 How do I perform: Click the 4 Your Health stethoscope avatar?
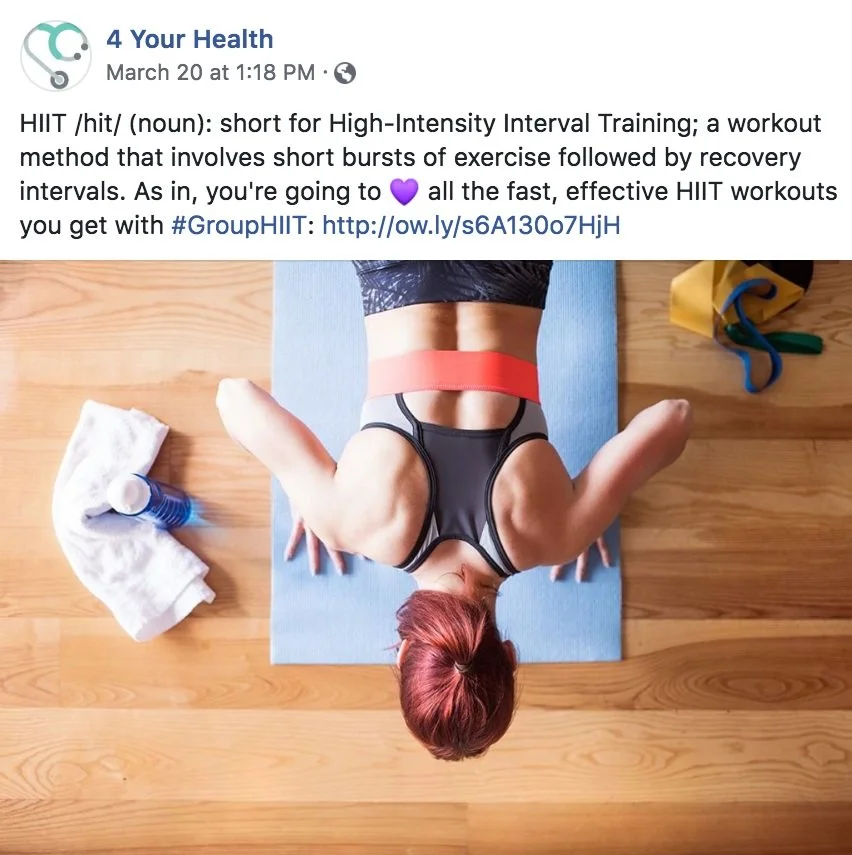pyautogui.click(x=56, y=56)
